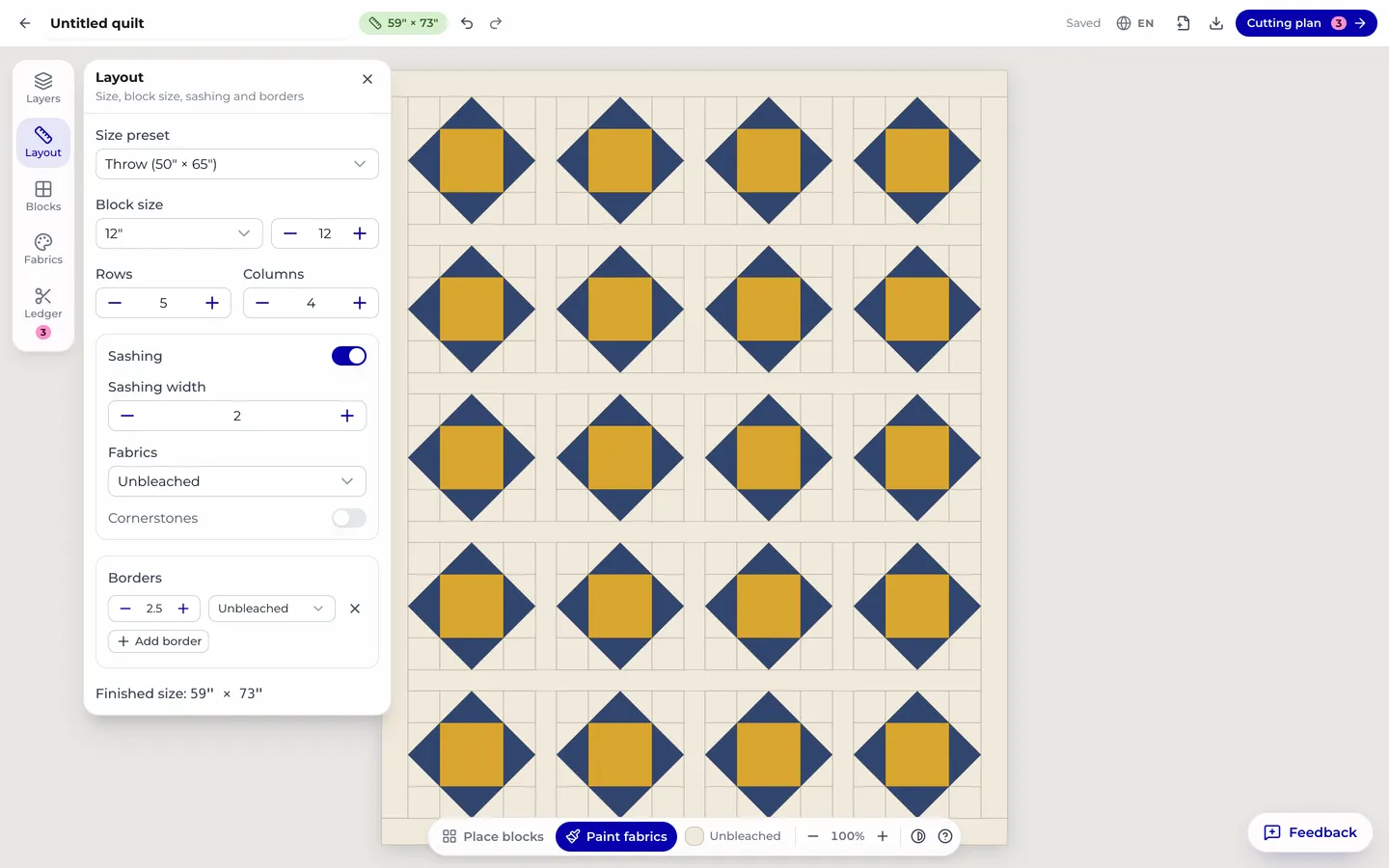Undo the last change
This screenshot has height=868, width=1389.
pyautogui.click(x=467, y=23)
